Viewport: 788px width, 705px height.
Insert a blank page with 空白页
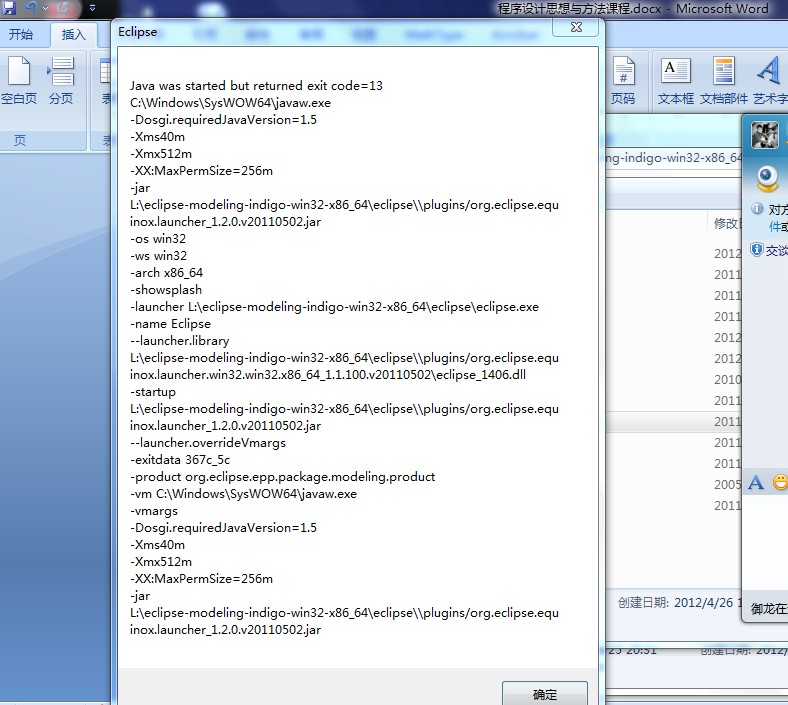point(19,79)
